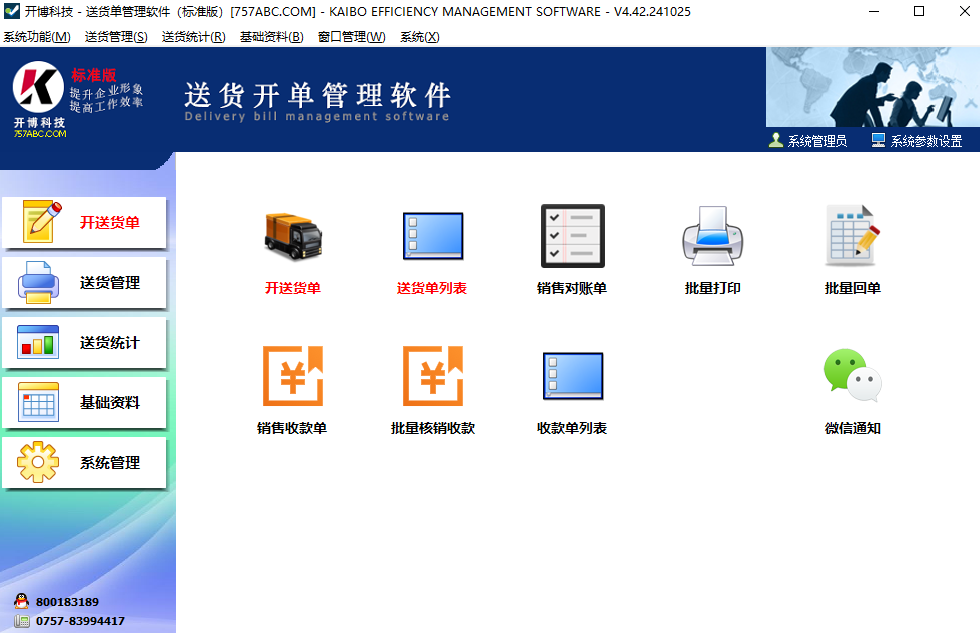
Task: Click the QQ icon beside 800183189
Action: (x=23, y=601)
